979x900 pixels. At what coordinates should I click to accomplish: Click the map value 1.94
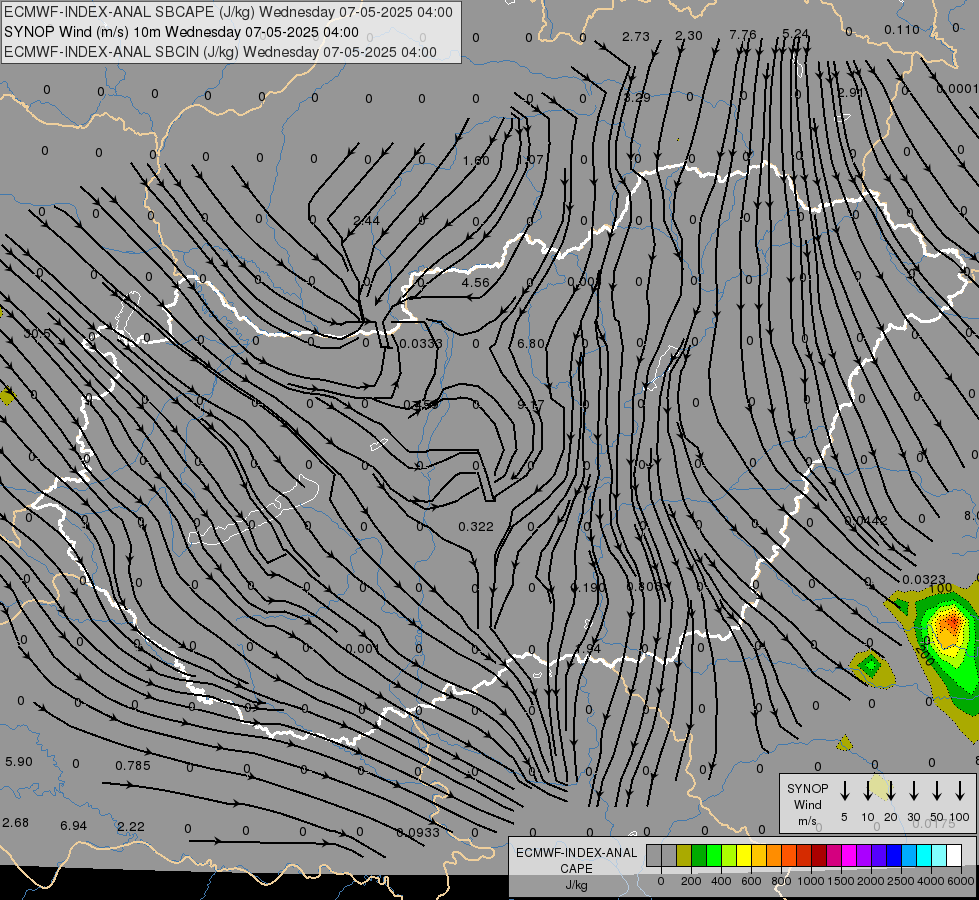point(588,648)
